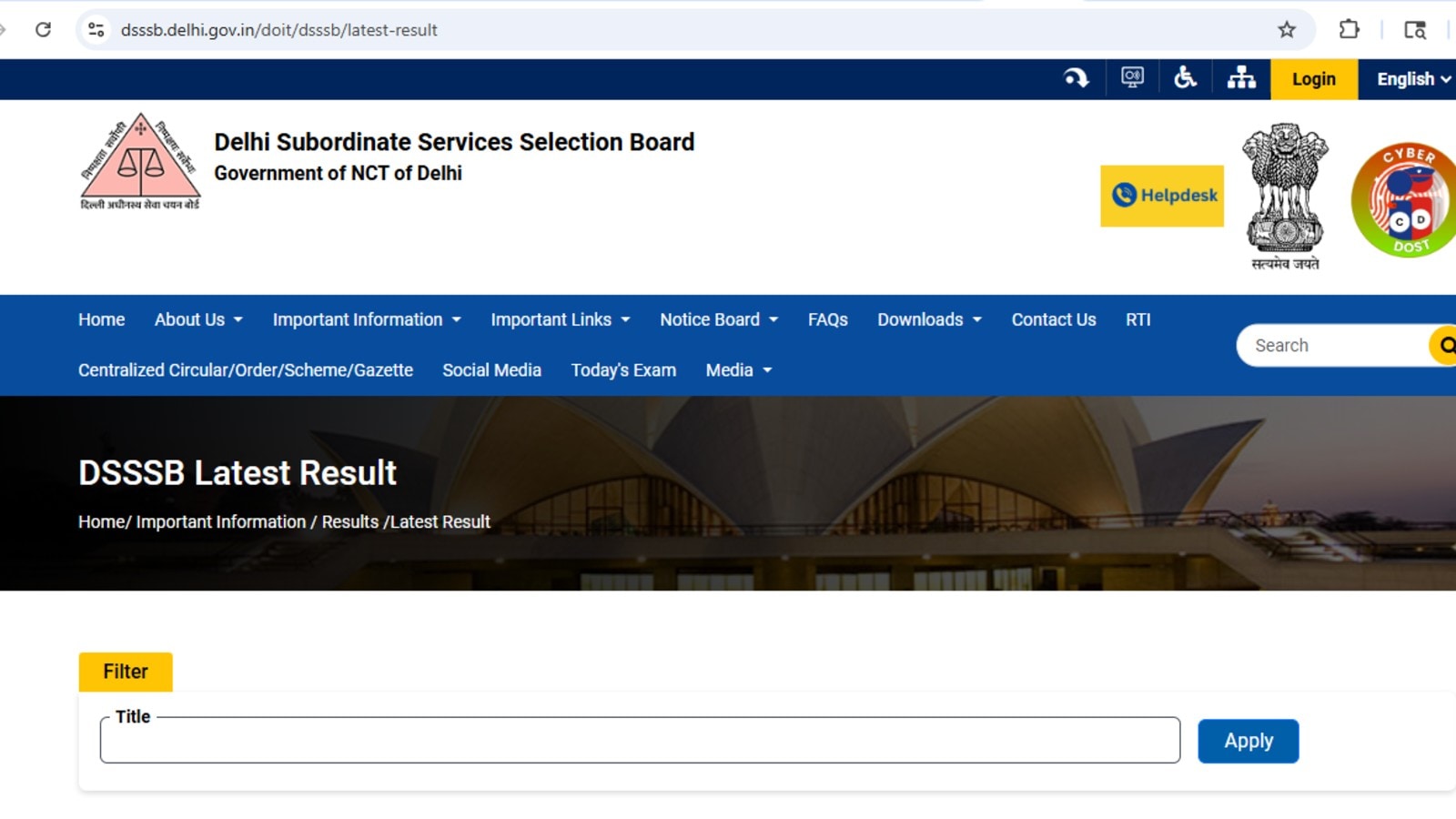This screenshot has height=819, width=1456.
Task: Open the Helpdesk link
Action: 1162,196
